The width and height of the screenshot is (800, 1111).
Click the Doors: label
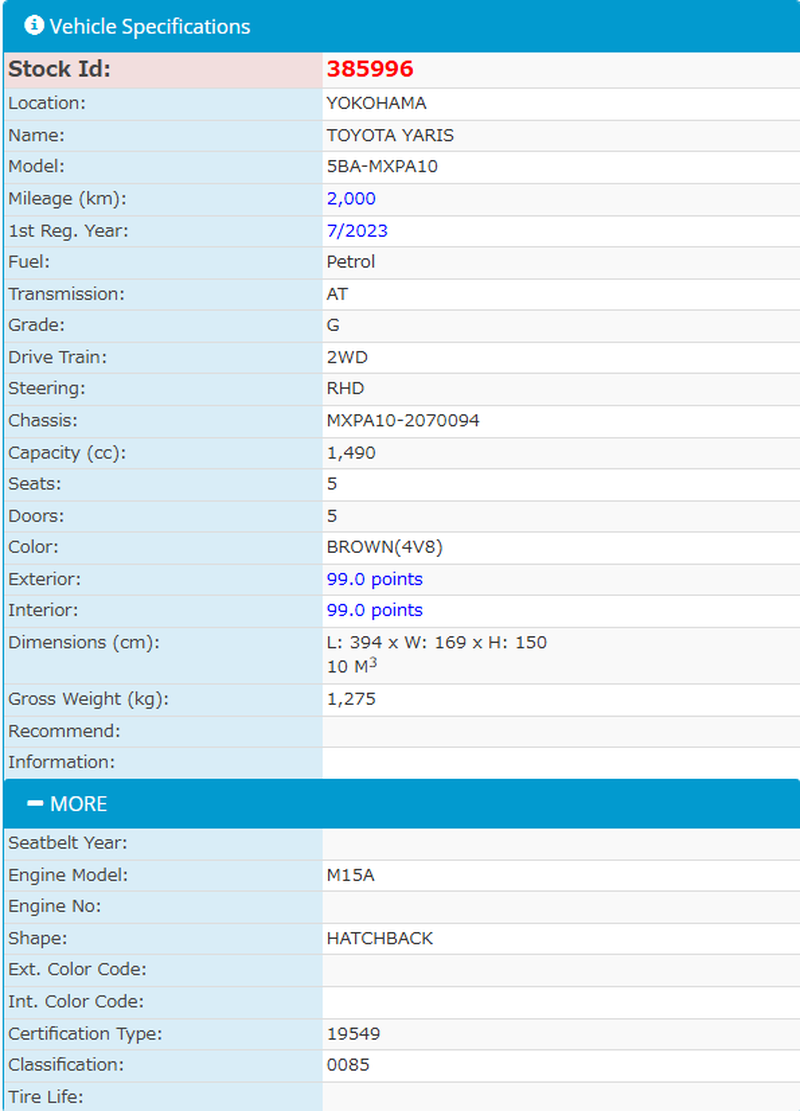tap(36, 516)
